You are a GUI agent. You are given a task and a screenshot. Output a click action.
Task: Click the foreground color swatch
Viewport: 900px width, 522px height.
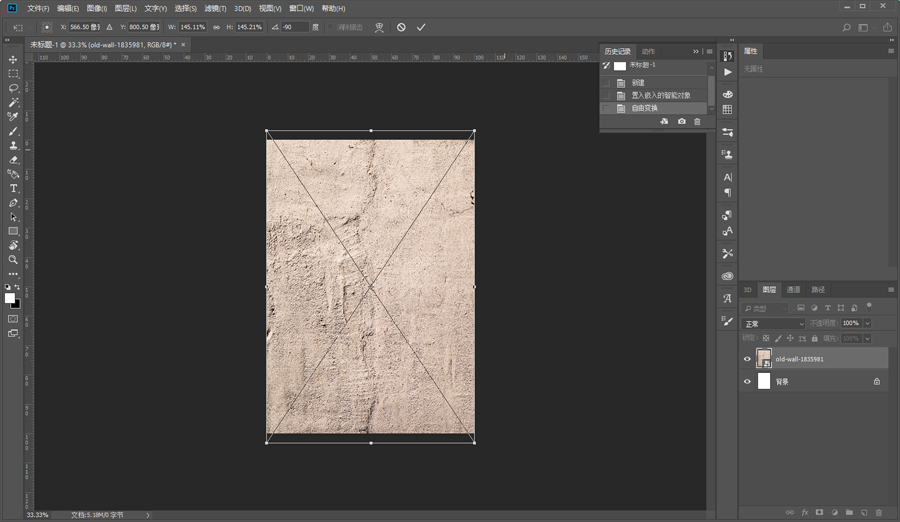(x=9, y=298)
